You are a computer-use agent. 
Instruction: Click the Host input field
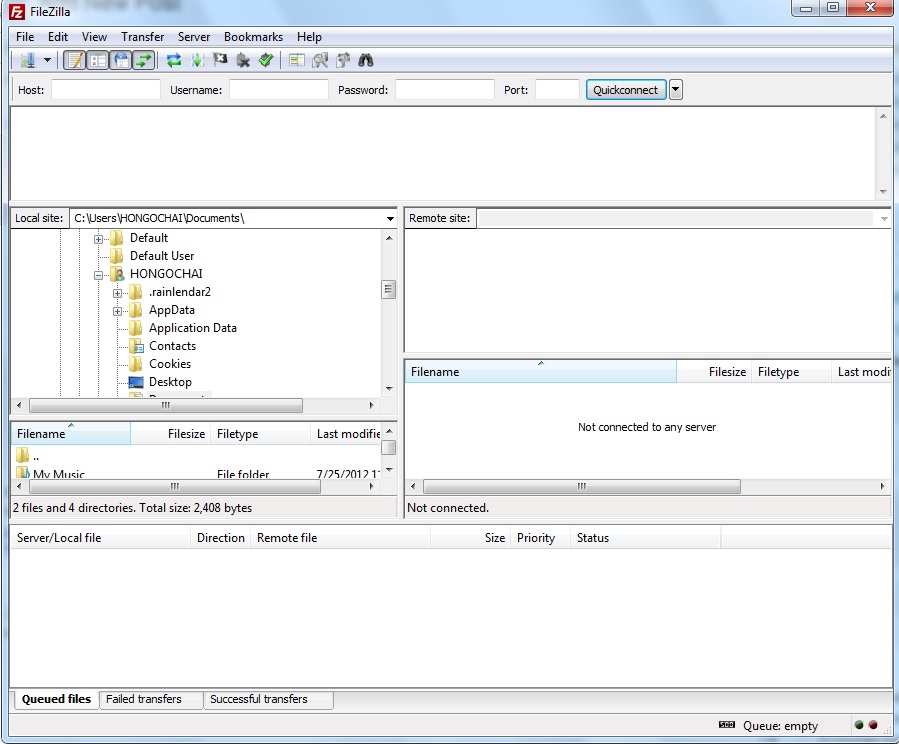coord(105,90)
